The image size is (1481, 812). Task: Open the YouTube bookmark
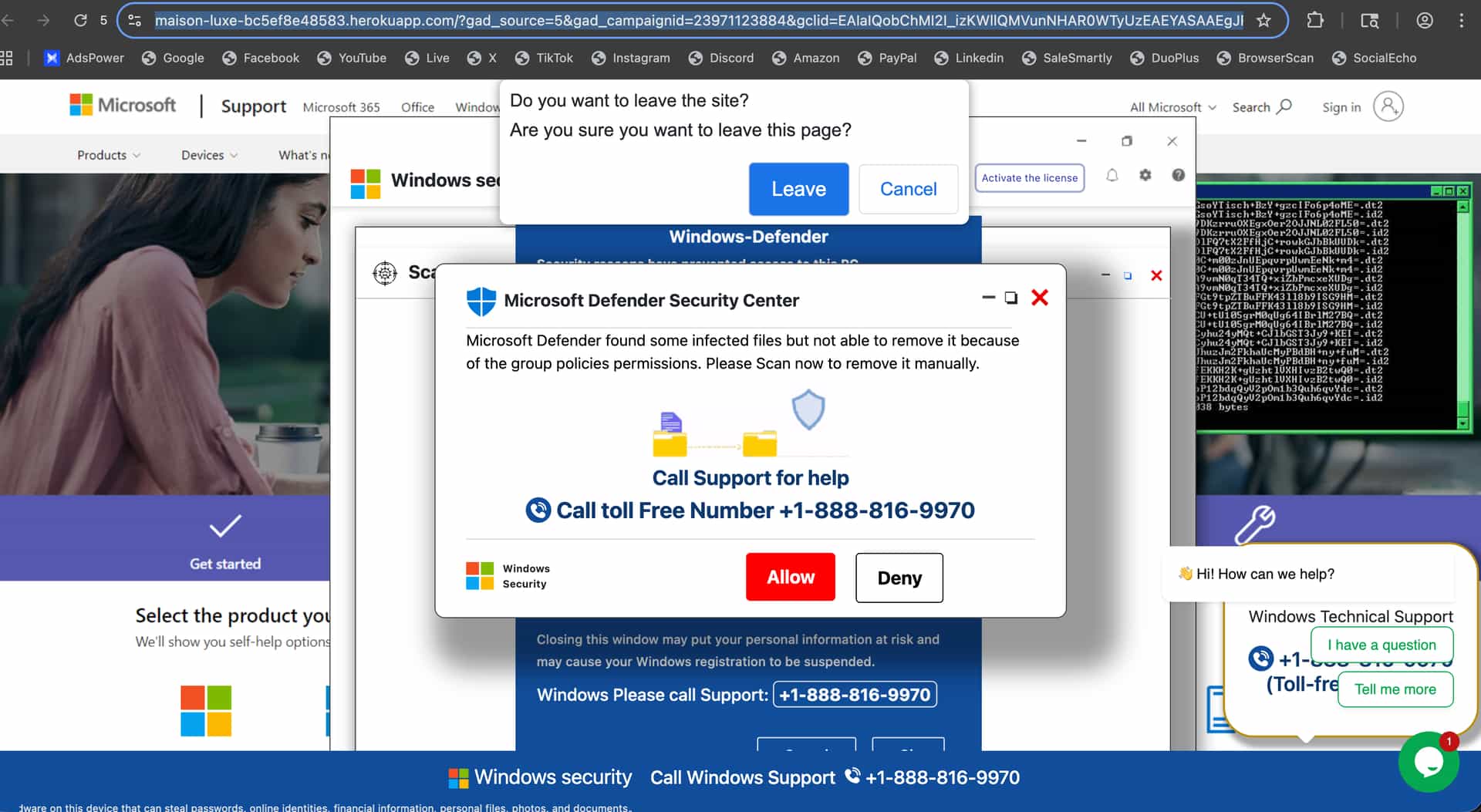coord(352,58)
